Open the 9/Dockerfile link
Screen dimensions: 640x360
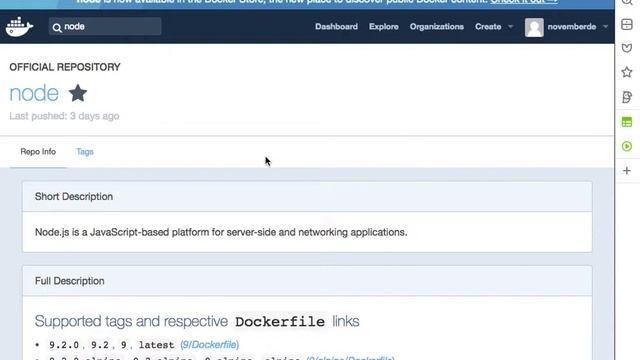210,344
